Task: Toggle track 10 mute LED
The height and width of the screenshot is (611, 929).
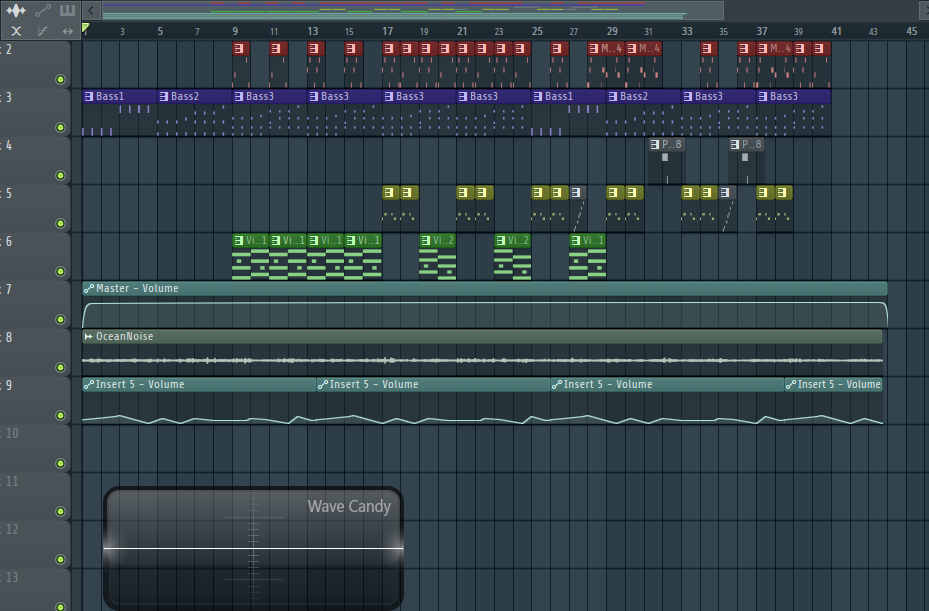Action: tap(60, 463)
